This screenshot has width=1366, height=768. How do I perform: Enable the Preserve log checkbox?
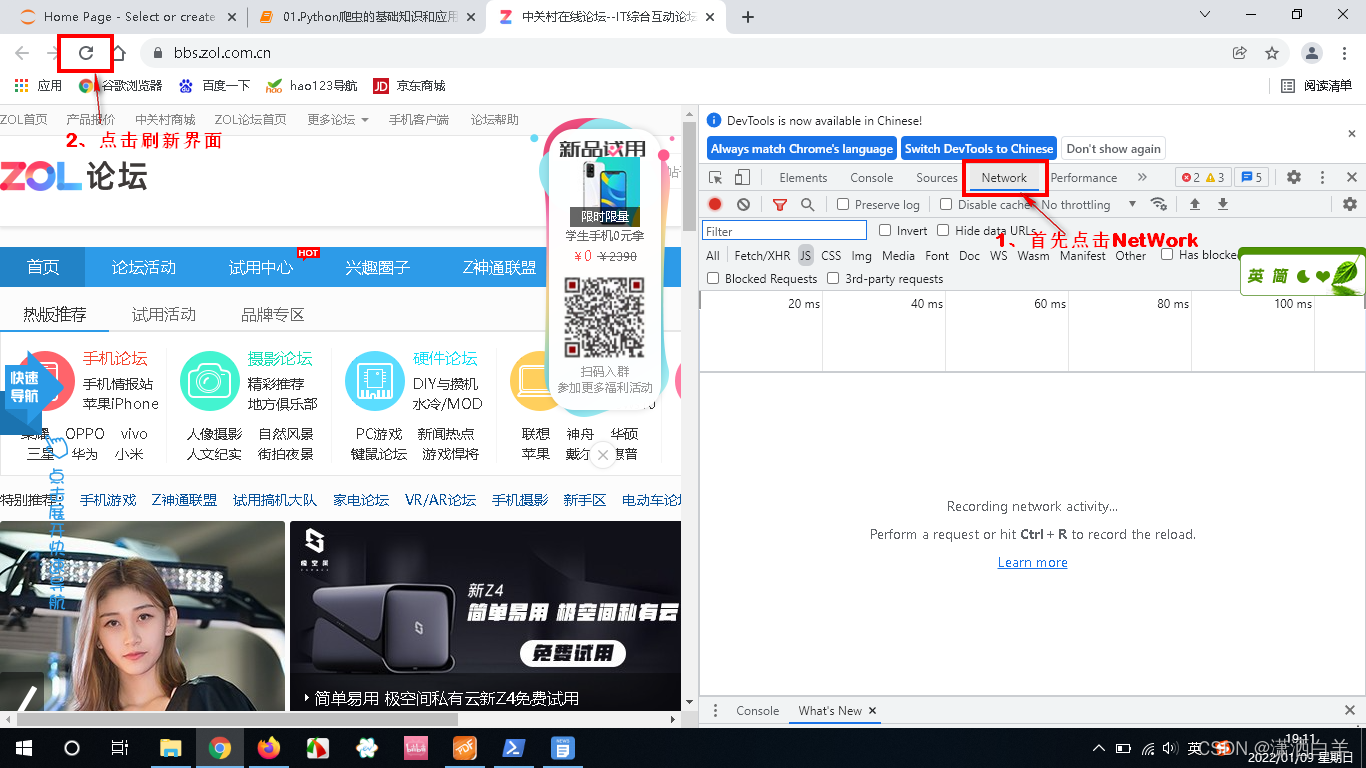click(x=843, y=204)
